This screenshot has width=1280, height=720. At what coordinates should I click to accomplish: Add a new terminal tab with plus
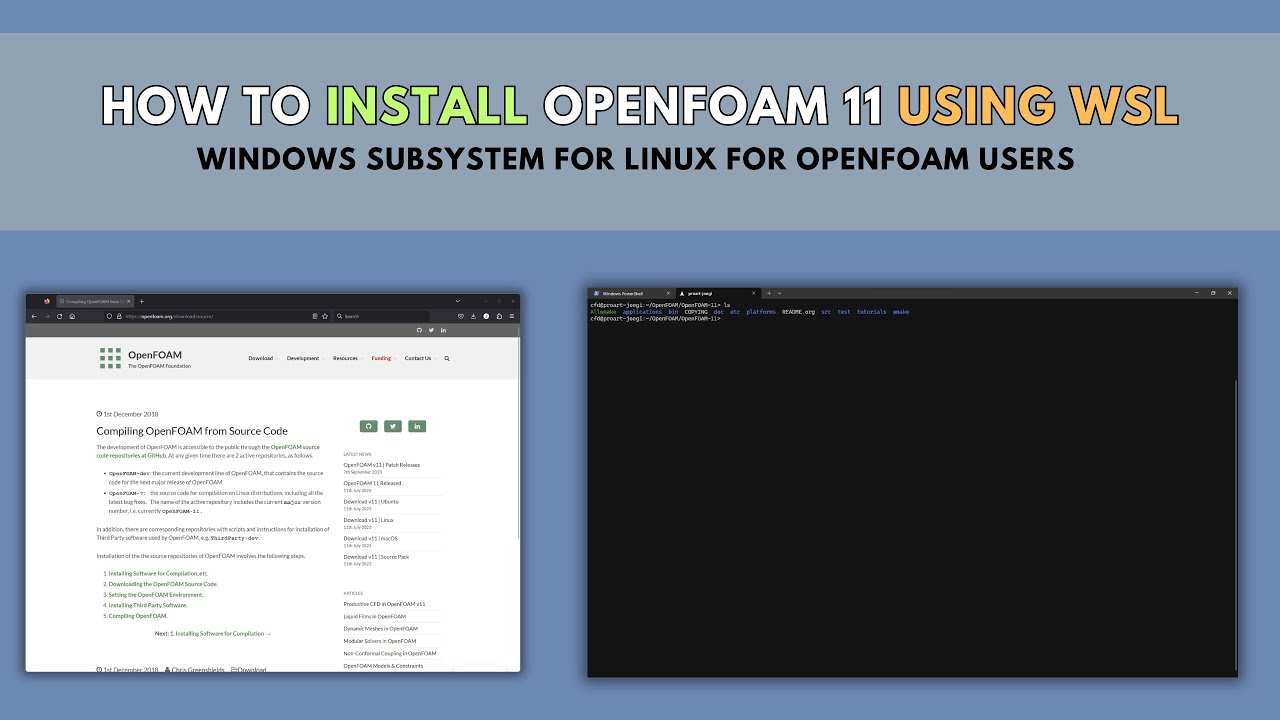click(769, 293)
